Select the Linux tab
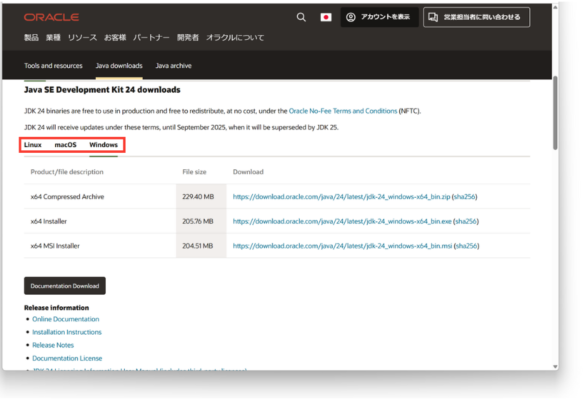 tap(33, 145)
